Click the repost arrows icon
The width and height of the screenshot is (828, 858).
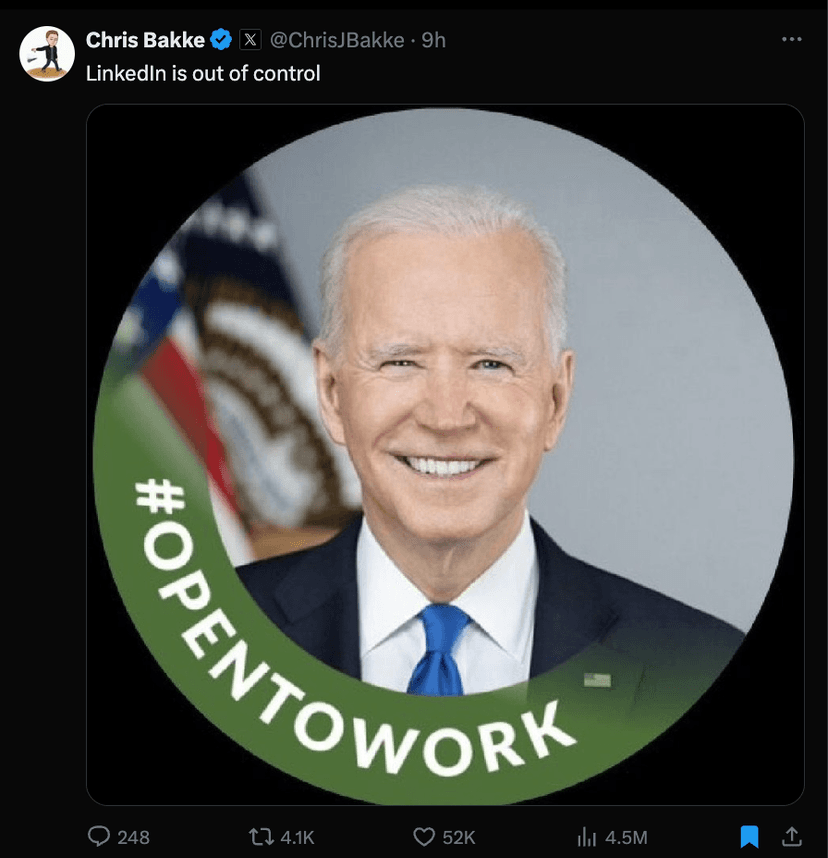point(261,837)
